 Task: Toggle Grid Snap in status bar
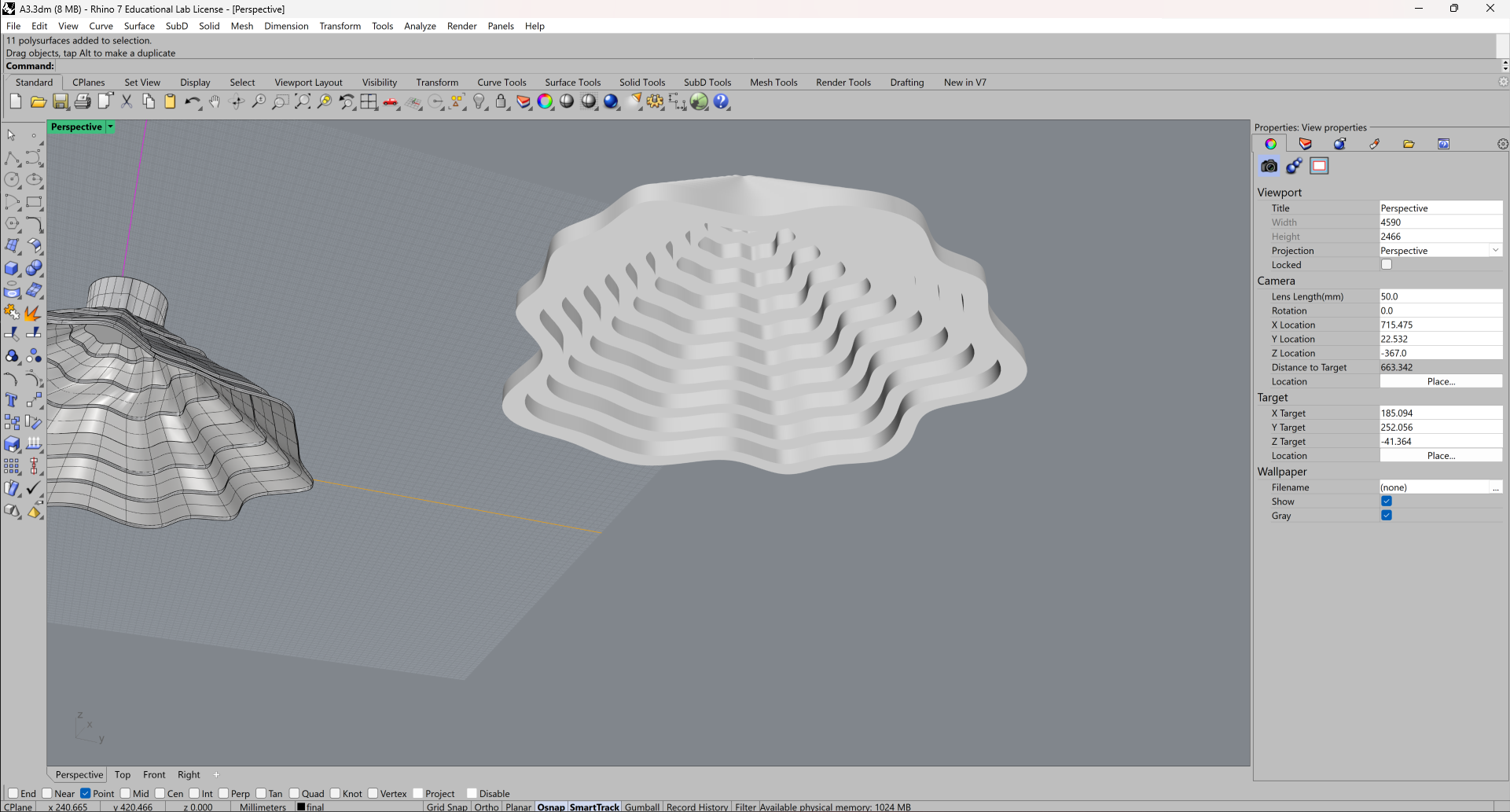click(x=446, y=806)
